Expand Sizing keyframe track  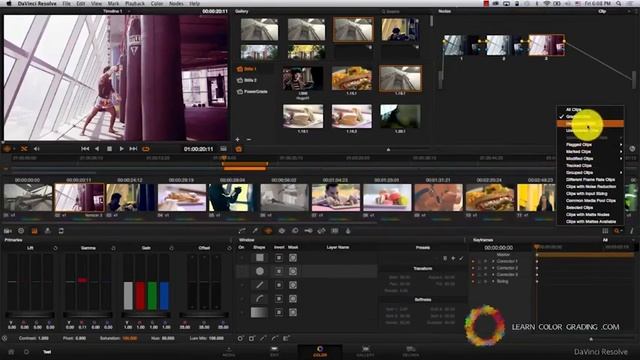pos(493,282)
